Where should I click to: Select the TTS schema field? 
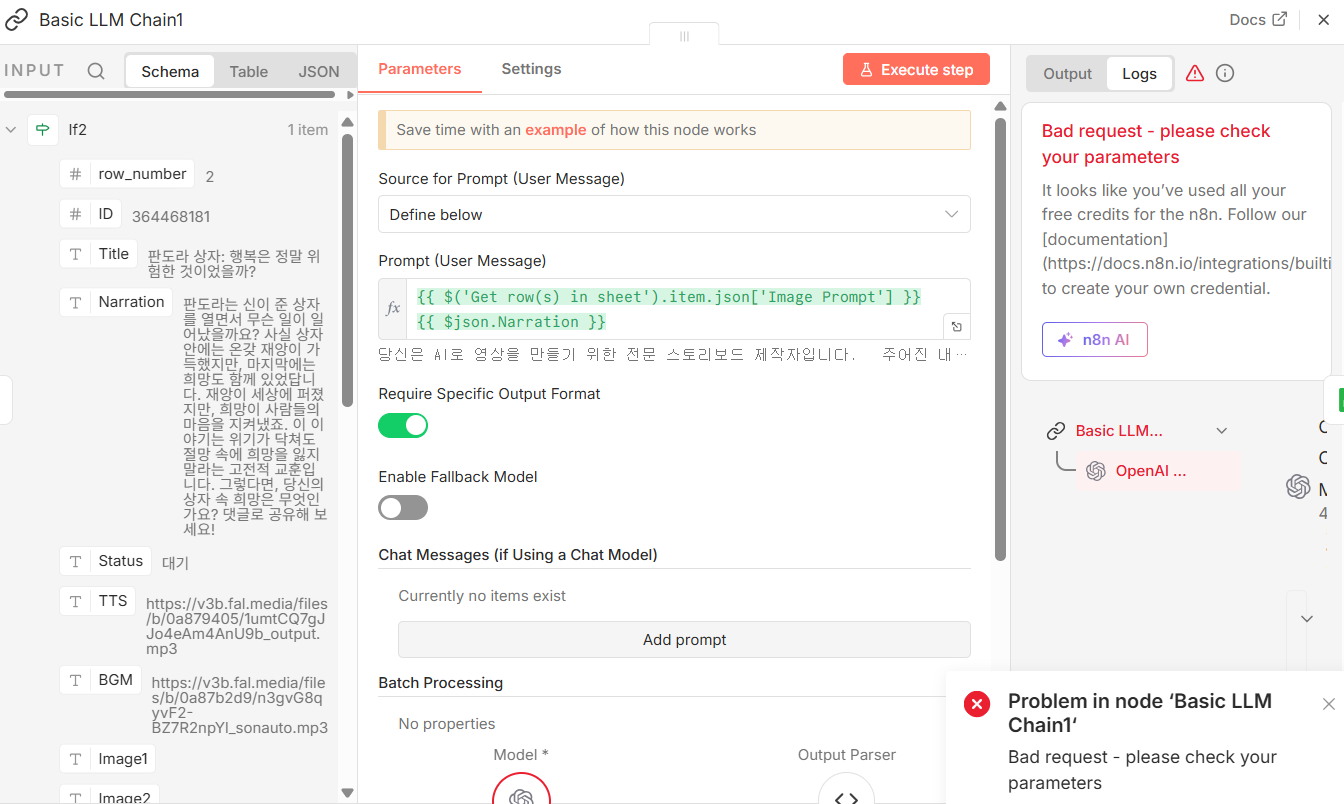point(98,601)
